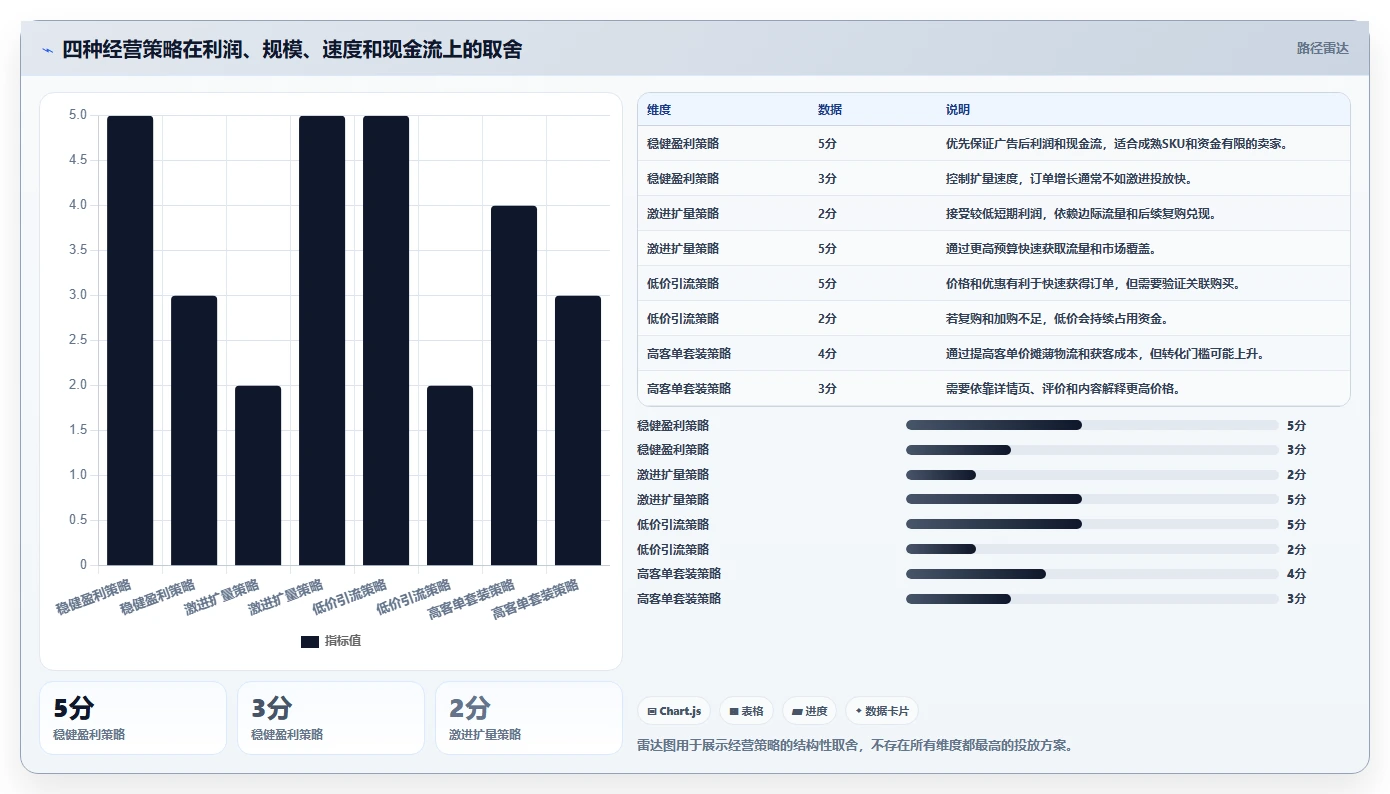Click the 低价引流策略 progress bar showing 2分
The image size is (1390, 794).
[x=1092, y=549]
